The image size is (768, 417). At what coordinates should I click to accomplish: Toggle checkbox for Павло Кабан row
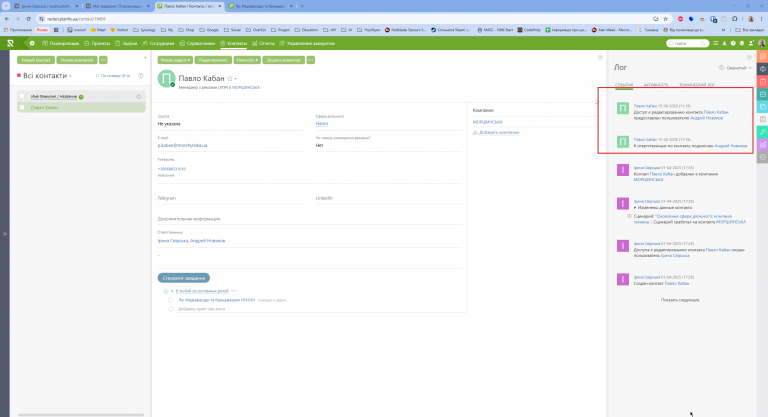(x=22, y=107)
